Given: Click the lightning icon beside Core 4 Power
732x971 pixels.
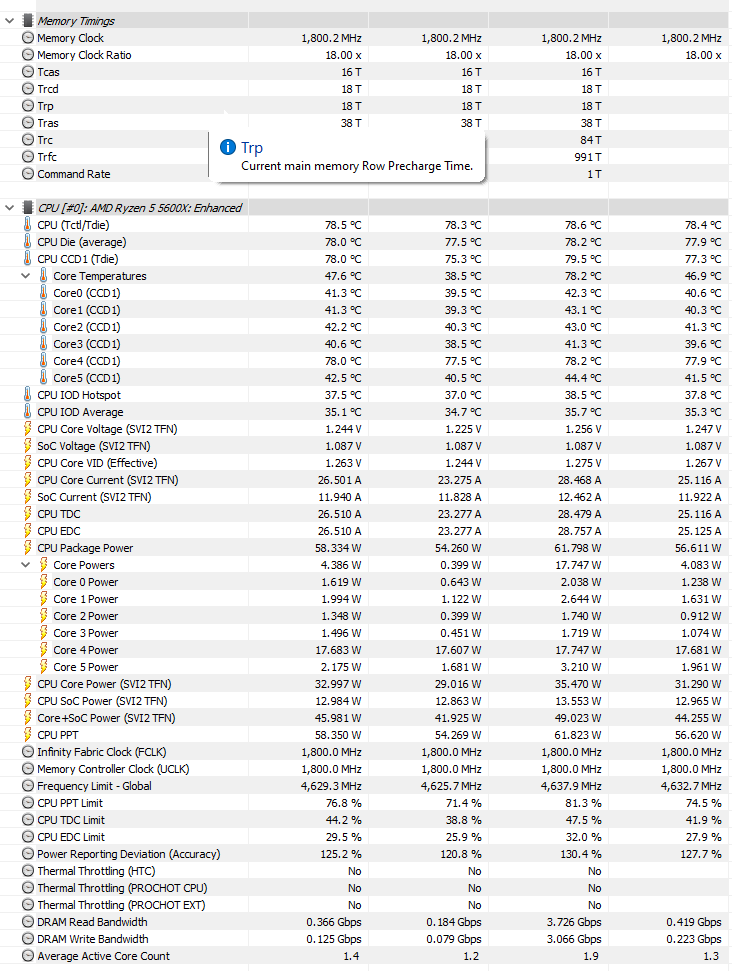Looking at the screenshot, I should (43, 650).
